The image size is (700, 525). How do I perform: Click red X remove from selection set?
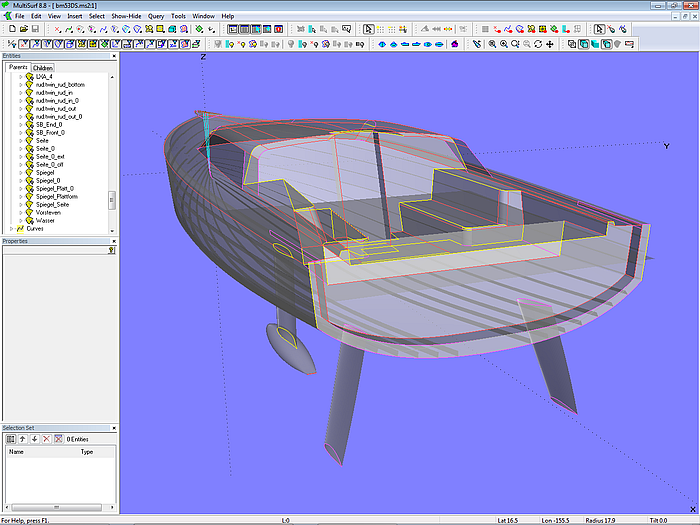(46, 439)
